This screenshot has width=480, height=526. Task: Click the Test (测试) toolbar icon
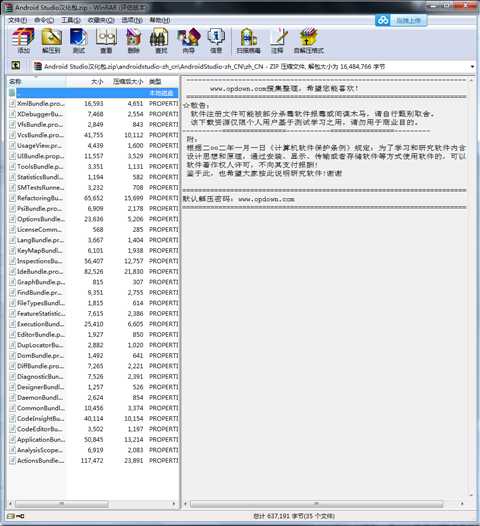(78, 41)
